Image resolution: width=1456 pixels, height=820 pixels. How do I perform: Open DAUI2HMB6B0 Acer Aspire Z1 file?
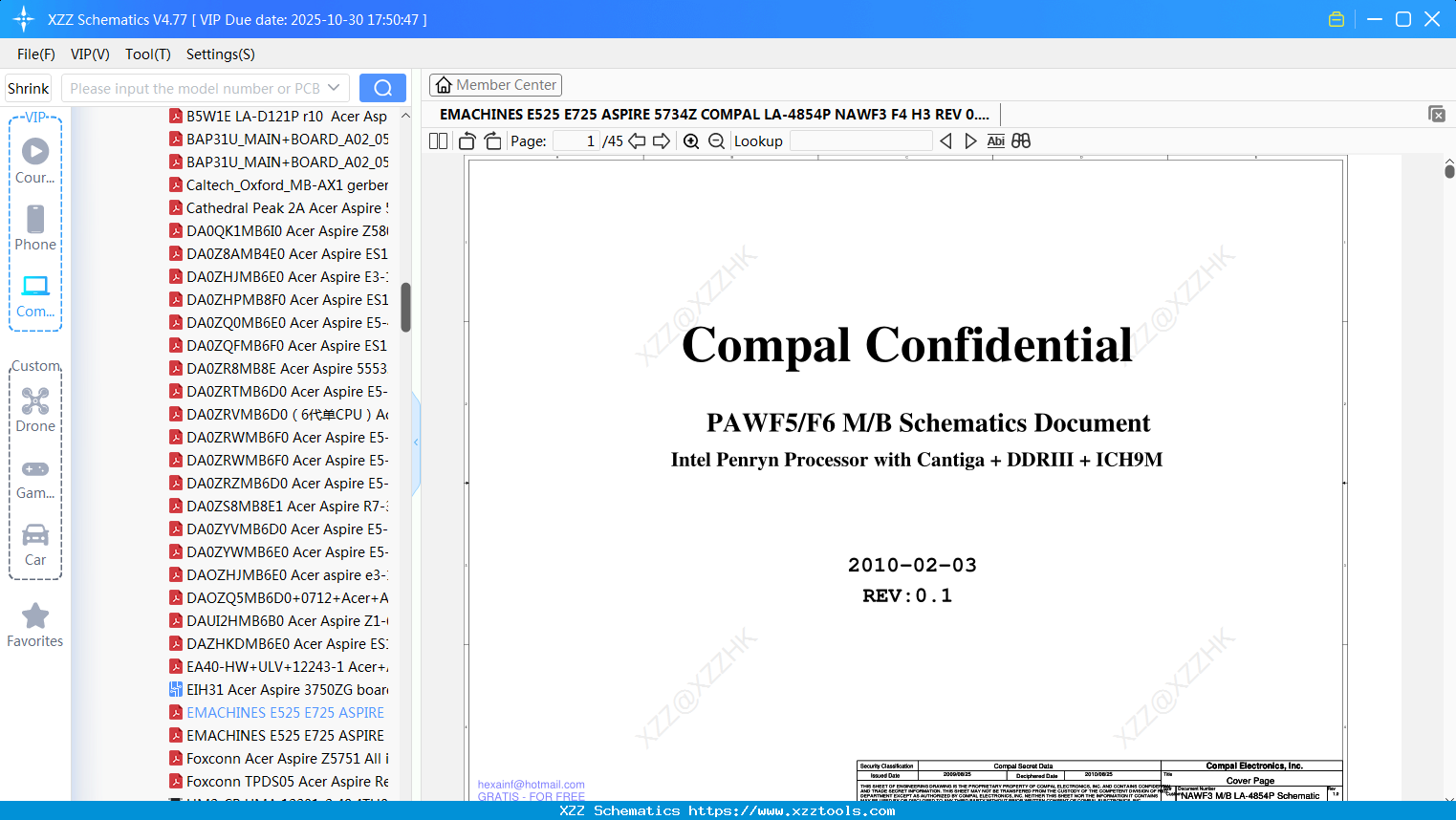pyautogui.click(x=278, y=621)
